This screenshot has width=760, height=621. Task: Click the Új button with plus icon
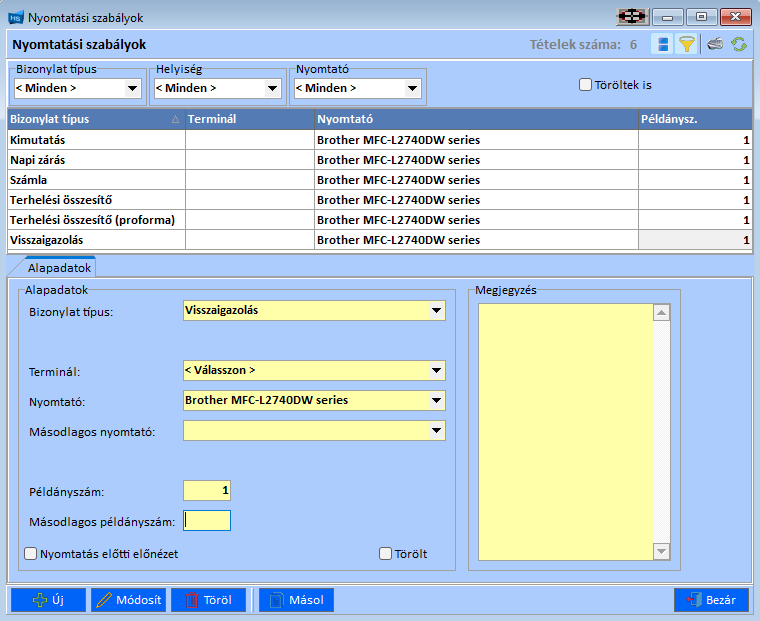click(48, 600)
